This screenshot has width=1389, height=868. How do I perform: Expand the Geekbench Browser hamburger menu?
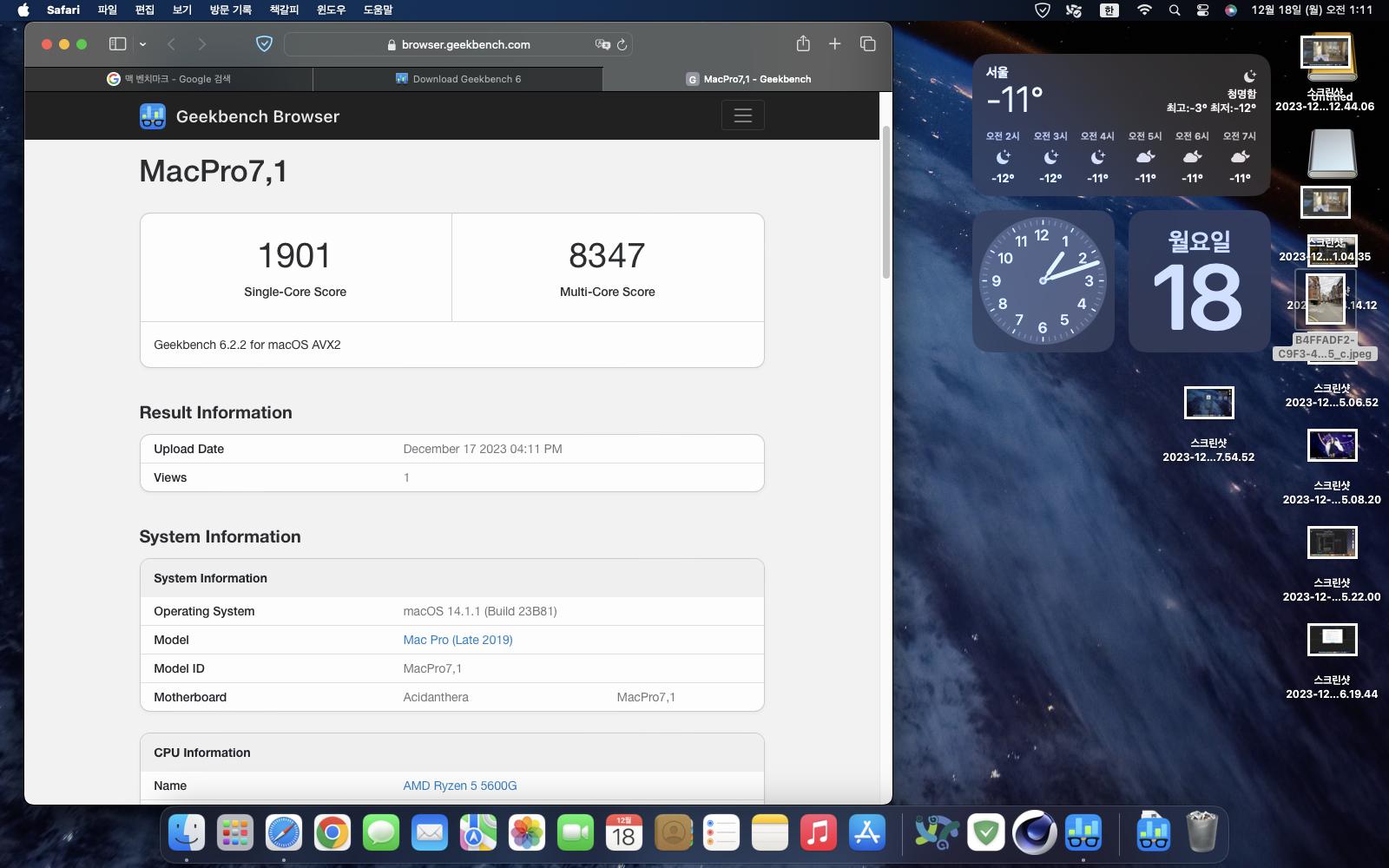(x=742, y=115)
